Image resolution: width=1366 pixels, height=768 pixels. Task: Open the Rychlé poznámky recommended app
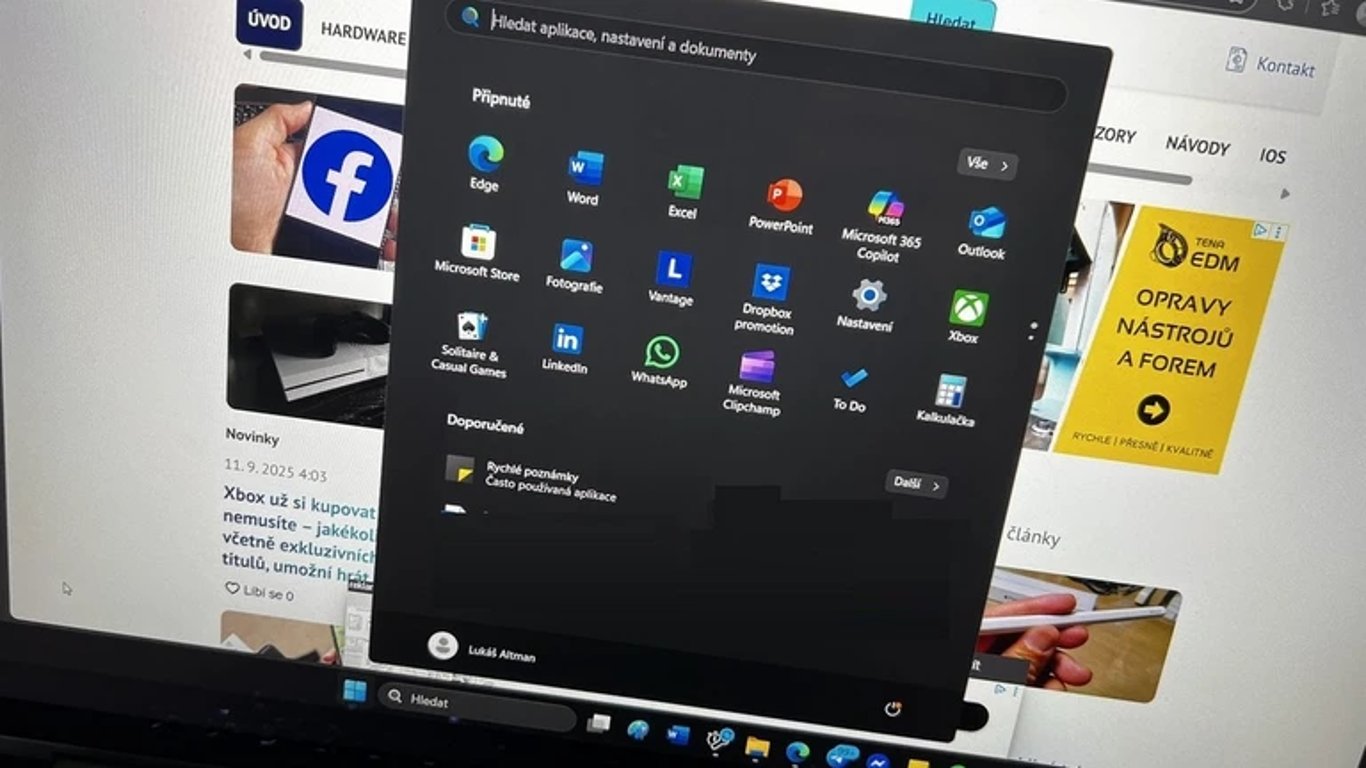click(x=531, y=480)
